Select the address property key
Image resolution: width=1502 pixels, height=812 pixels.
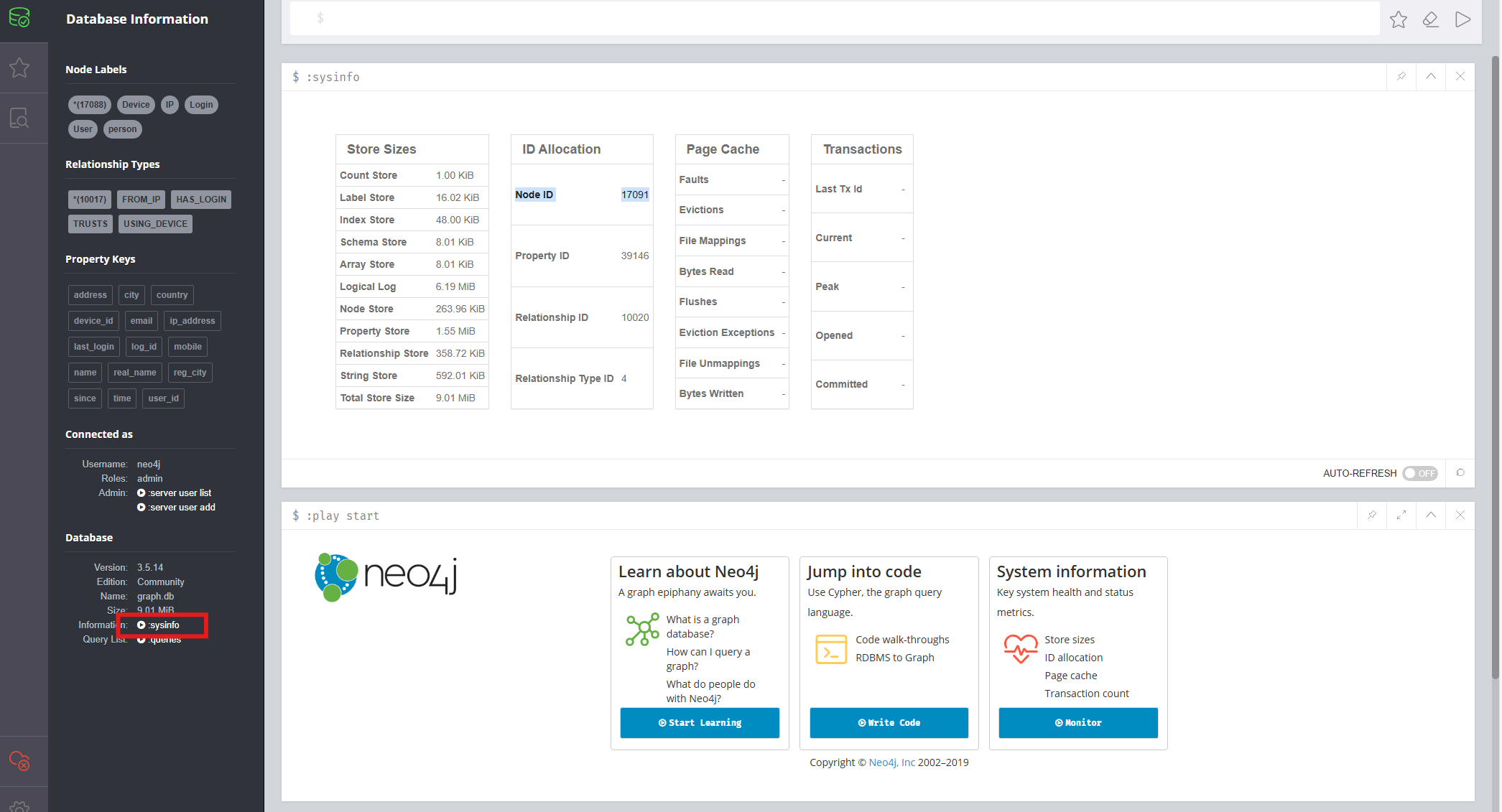coord(91,295)
